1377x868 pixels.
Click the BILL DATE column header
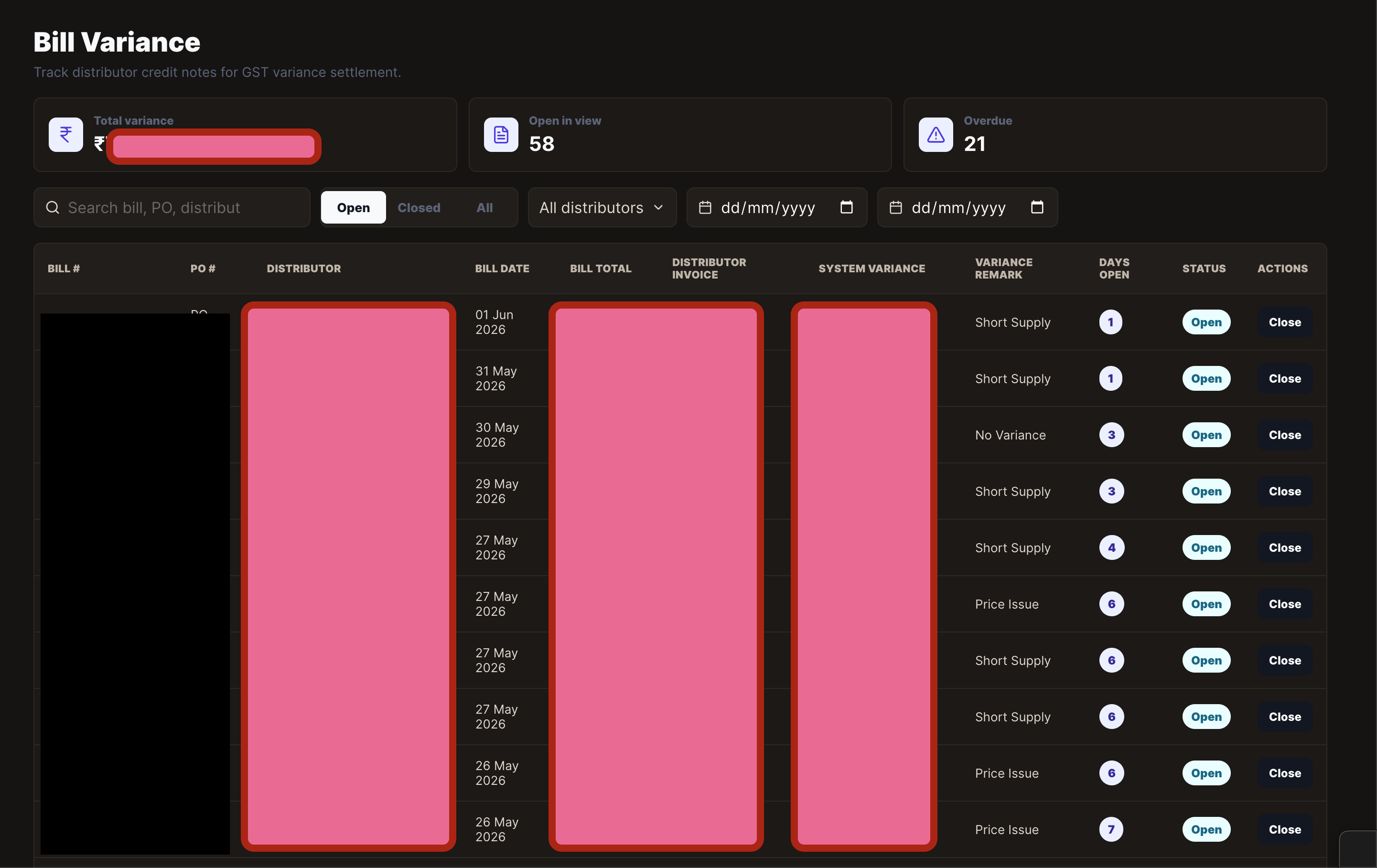coord(502,269)
